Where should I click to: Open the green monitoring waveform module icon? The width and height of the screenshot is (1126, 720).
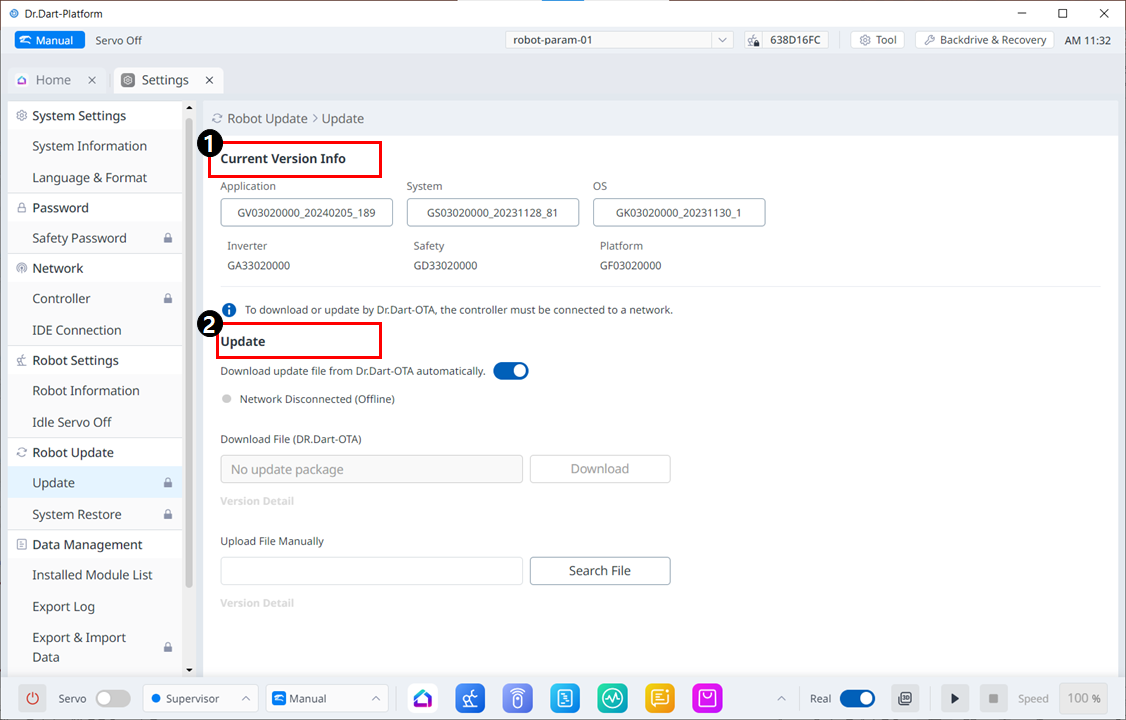(x=612, y=698)
